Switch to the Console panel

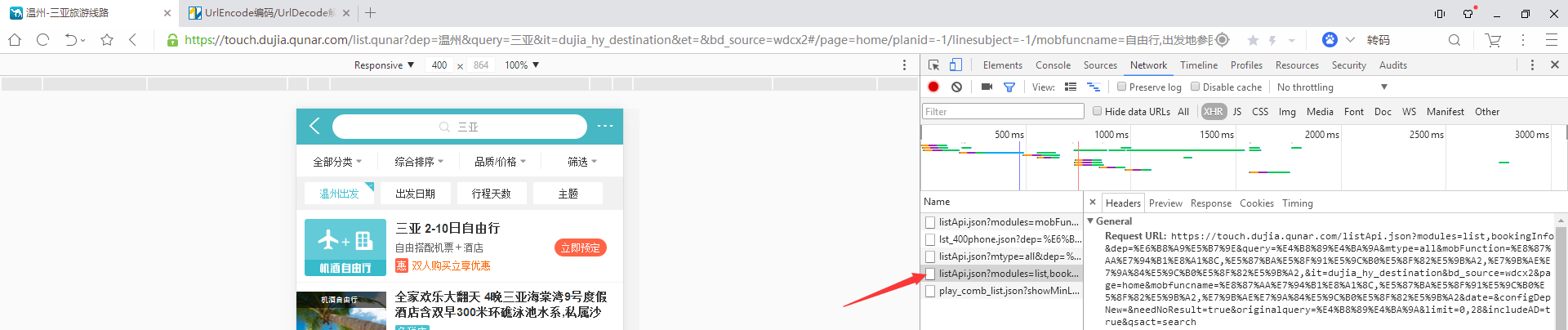(x=1053, y=65)
